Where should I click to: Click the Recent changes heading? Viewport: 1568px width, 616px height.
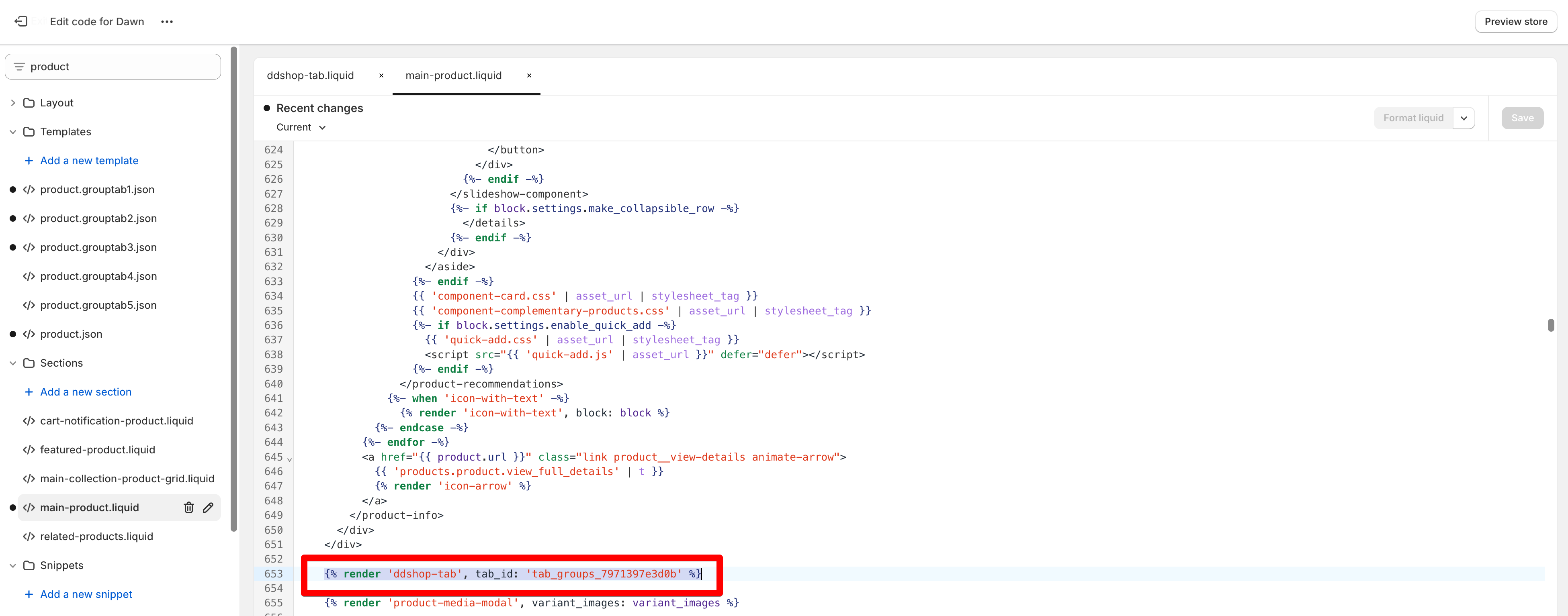point(319,108)
